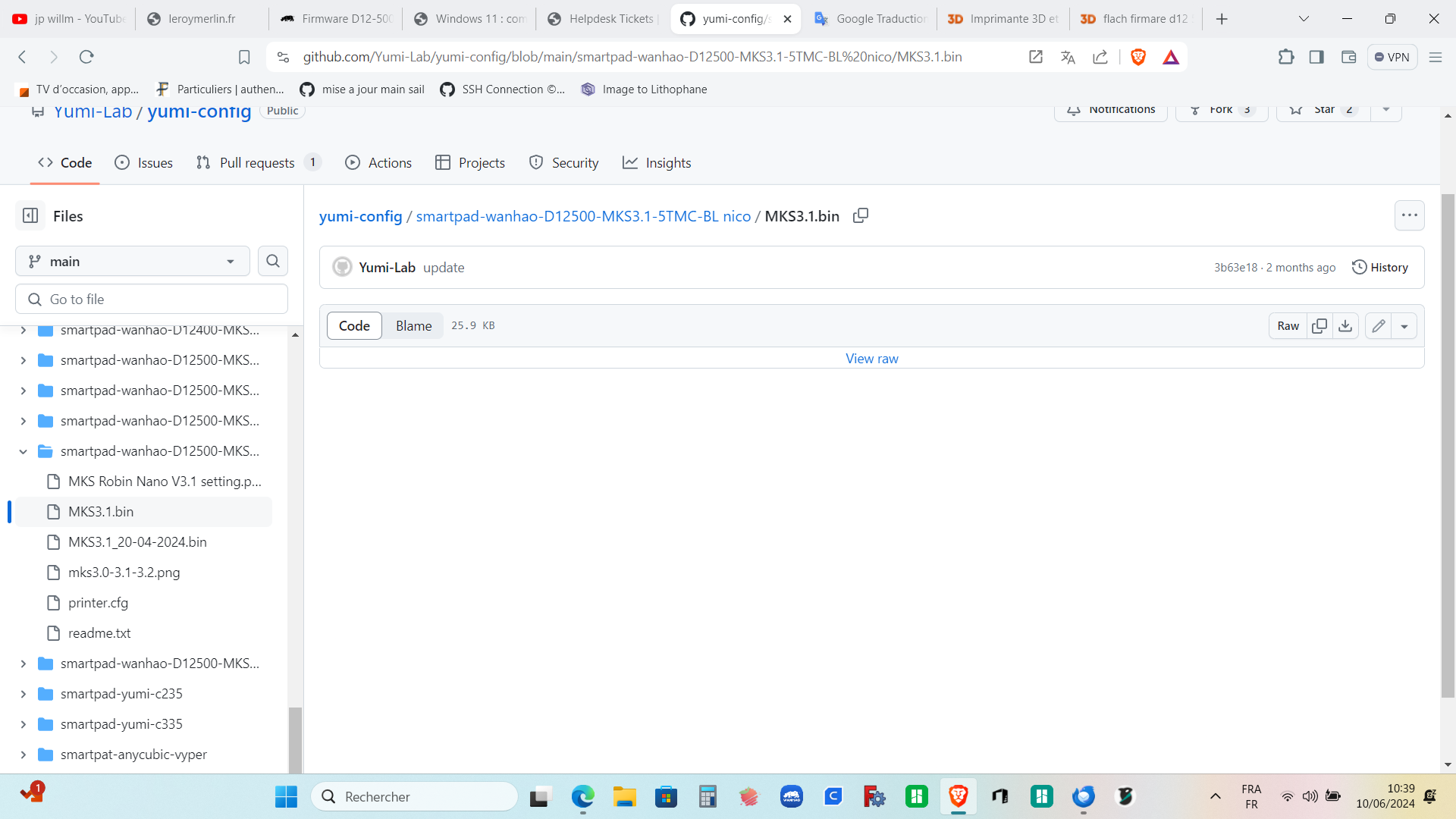Select the Code view toggle
Screen dimensions: 1456x819
pyautogui.click(x=354, y=326)
